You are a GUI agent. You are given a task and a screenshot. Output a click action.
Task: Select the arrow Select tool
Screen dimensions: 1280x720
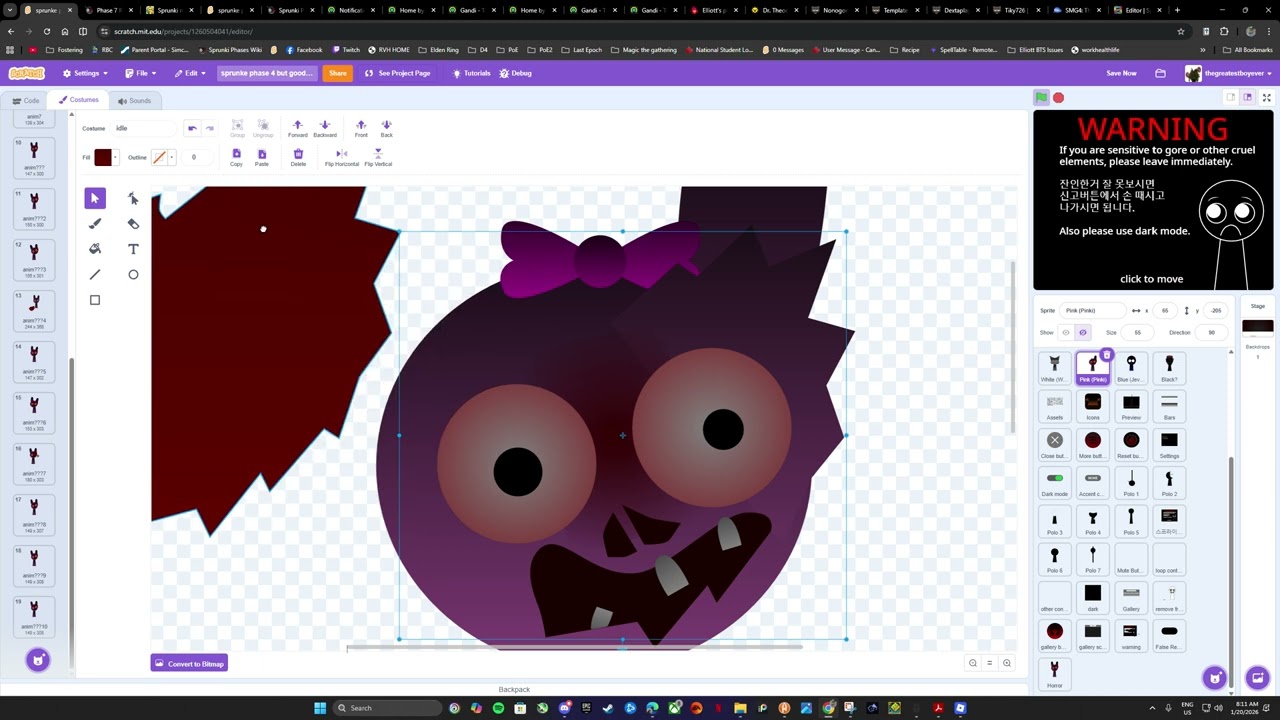95,198
